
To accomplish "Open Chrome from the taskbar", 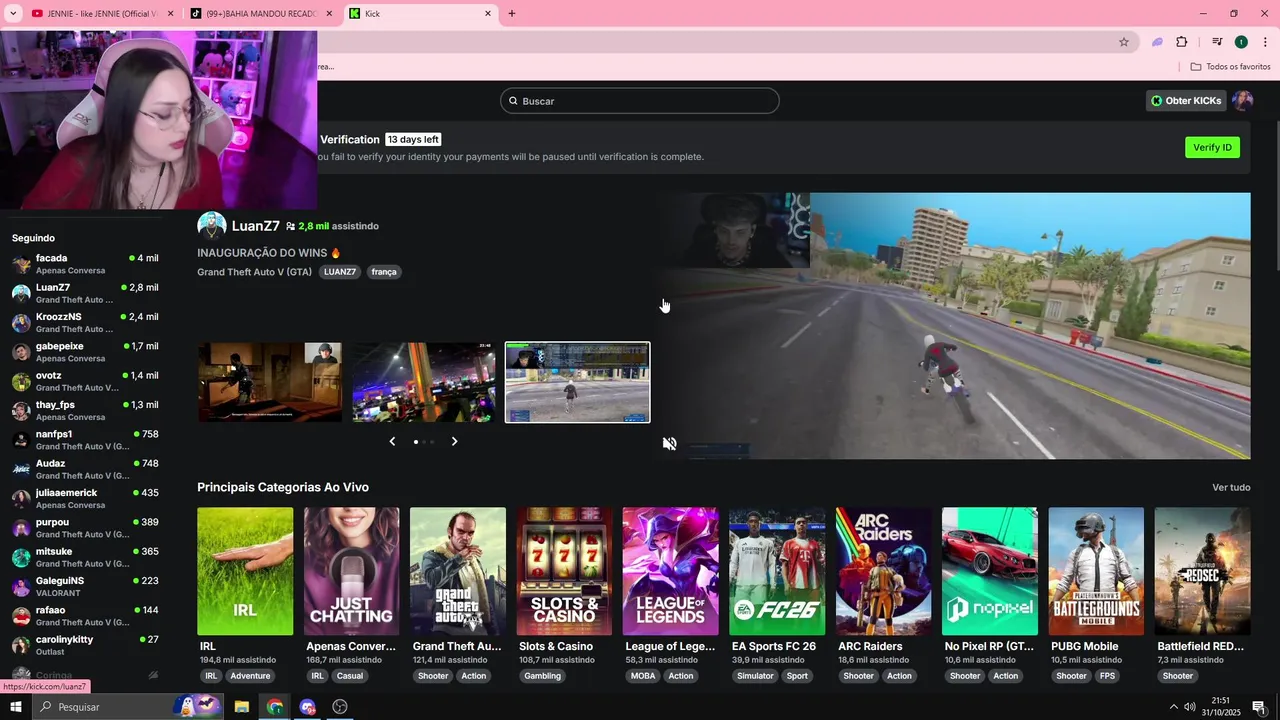I will (274, 707).
